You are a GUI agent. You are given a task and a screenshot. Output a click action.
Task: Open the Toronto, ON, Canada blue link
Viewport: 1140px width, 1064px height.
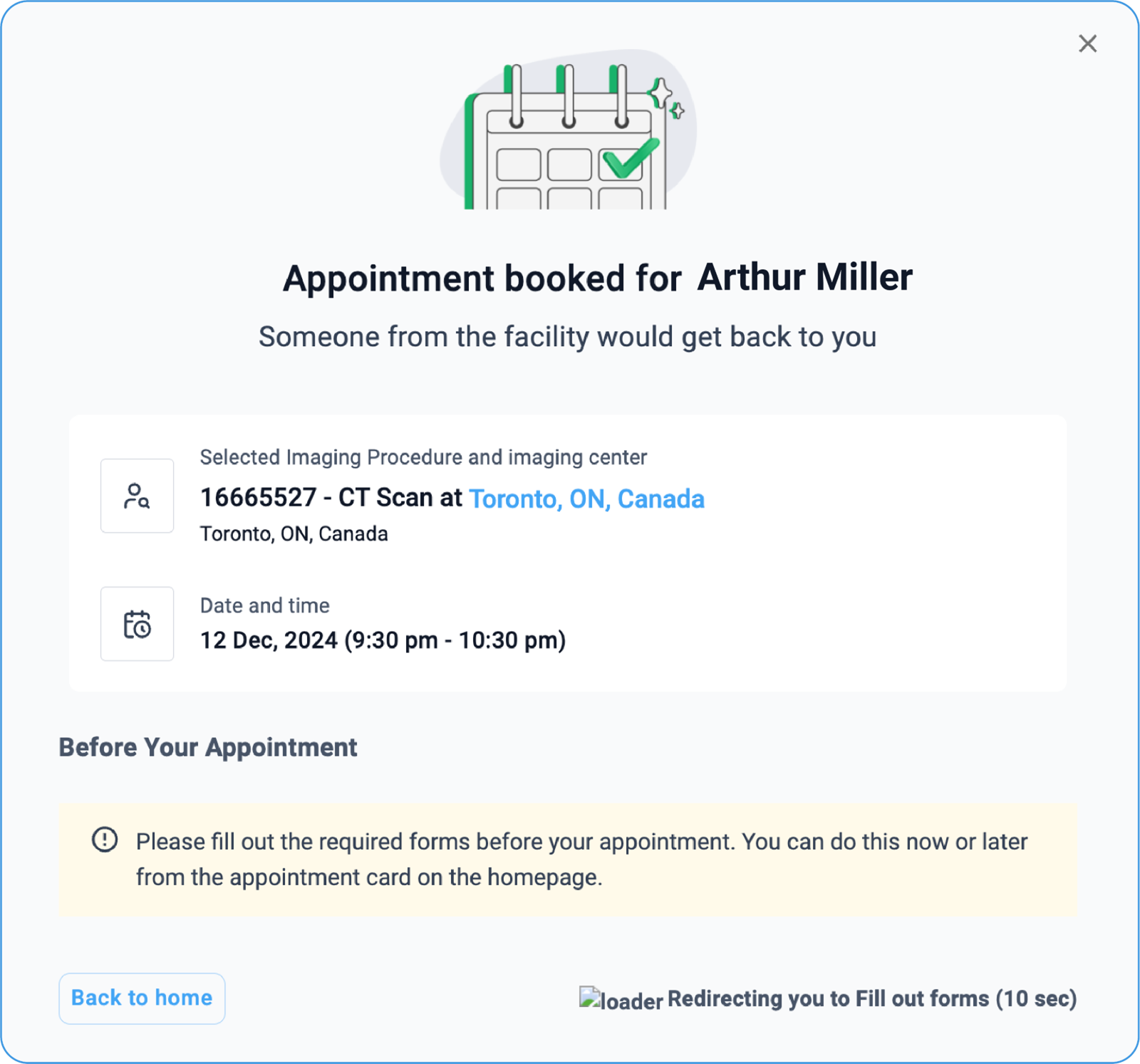pos(586,499)
